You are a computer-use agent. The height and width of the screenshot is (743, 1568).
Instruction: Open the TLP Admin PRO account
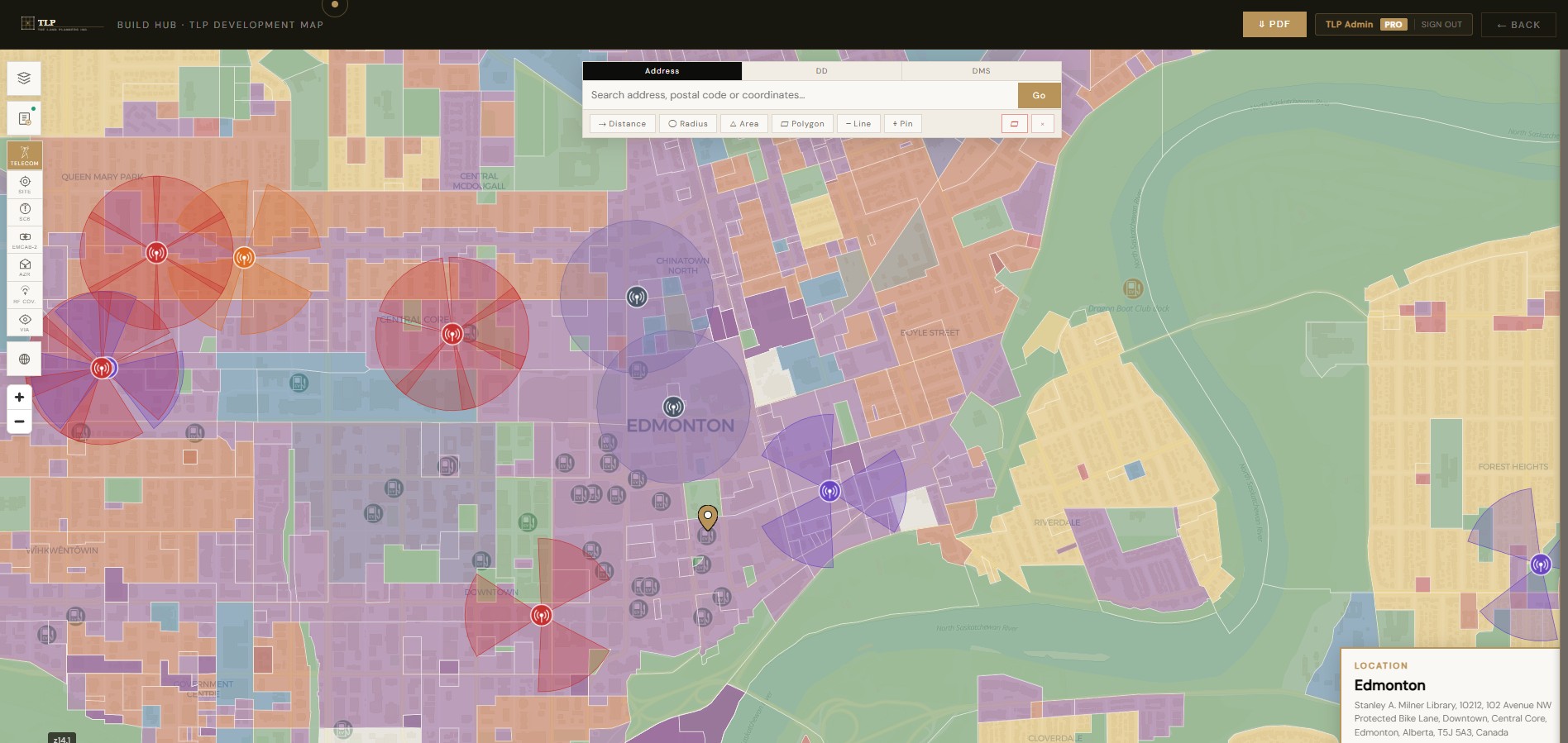tap(1365, 25)
